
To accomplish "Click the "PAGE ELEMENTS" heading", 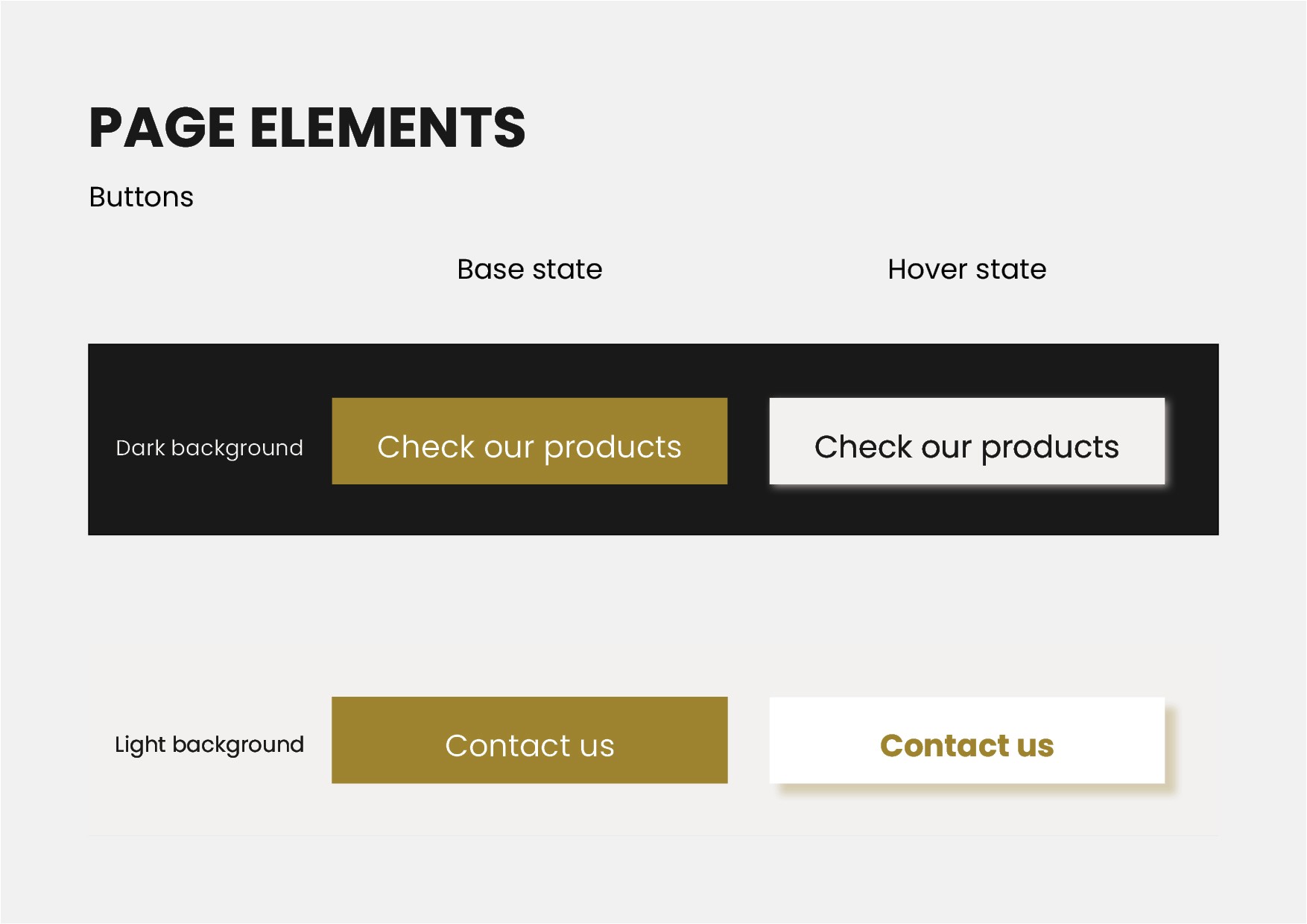I will 307,127.
